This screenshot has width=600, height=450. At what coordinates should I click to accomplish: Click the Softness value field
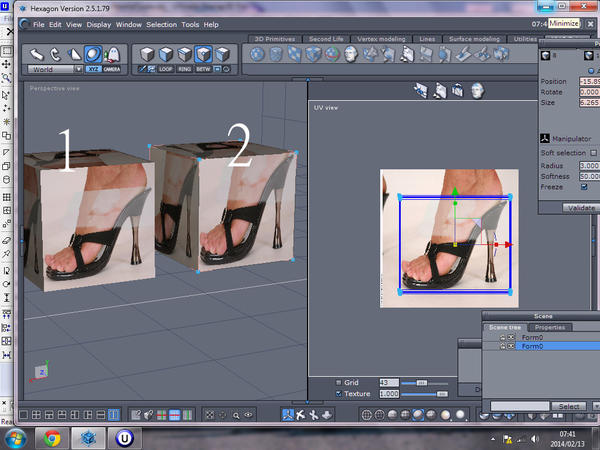coord(589,176)
